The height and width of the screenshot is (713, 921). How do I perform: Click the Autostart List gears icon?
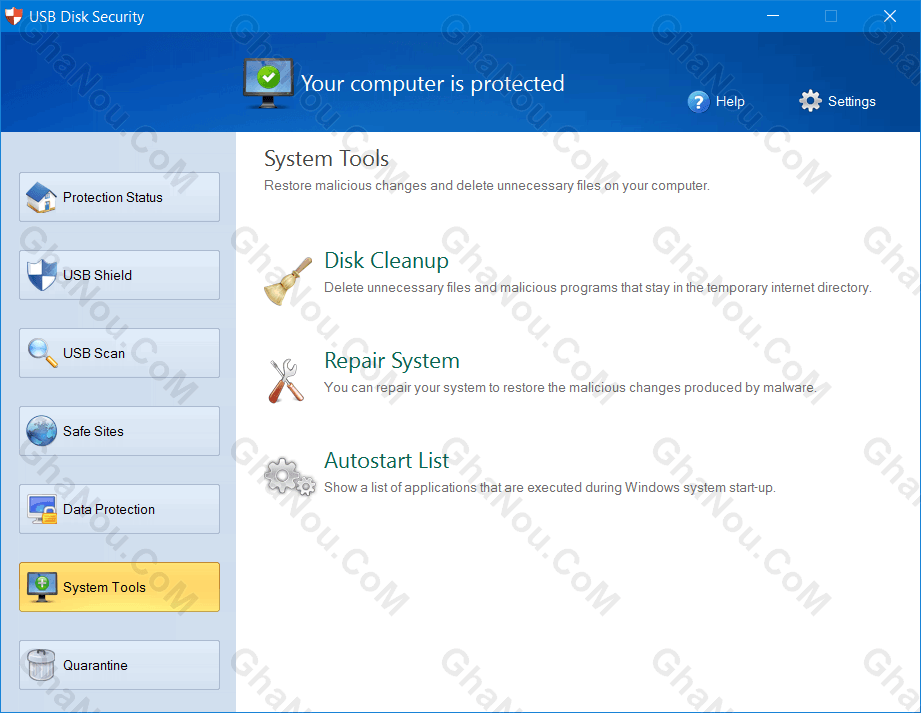coord(290,476)
